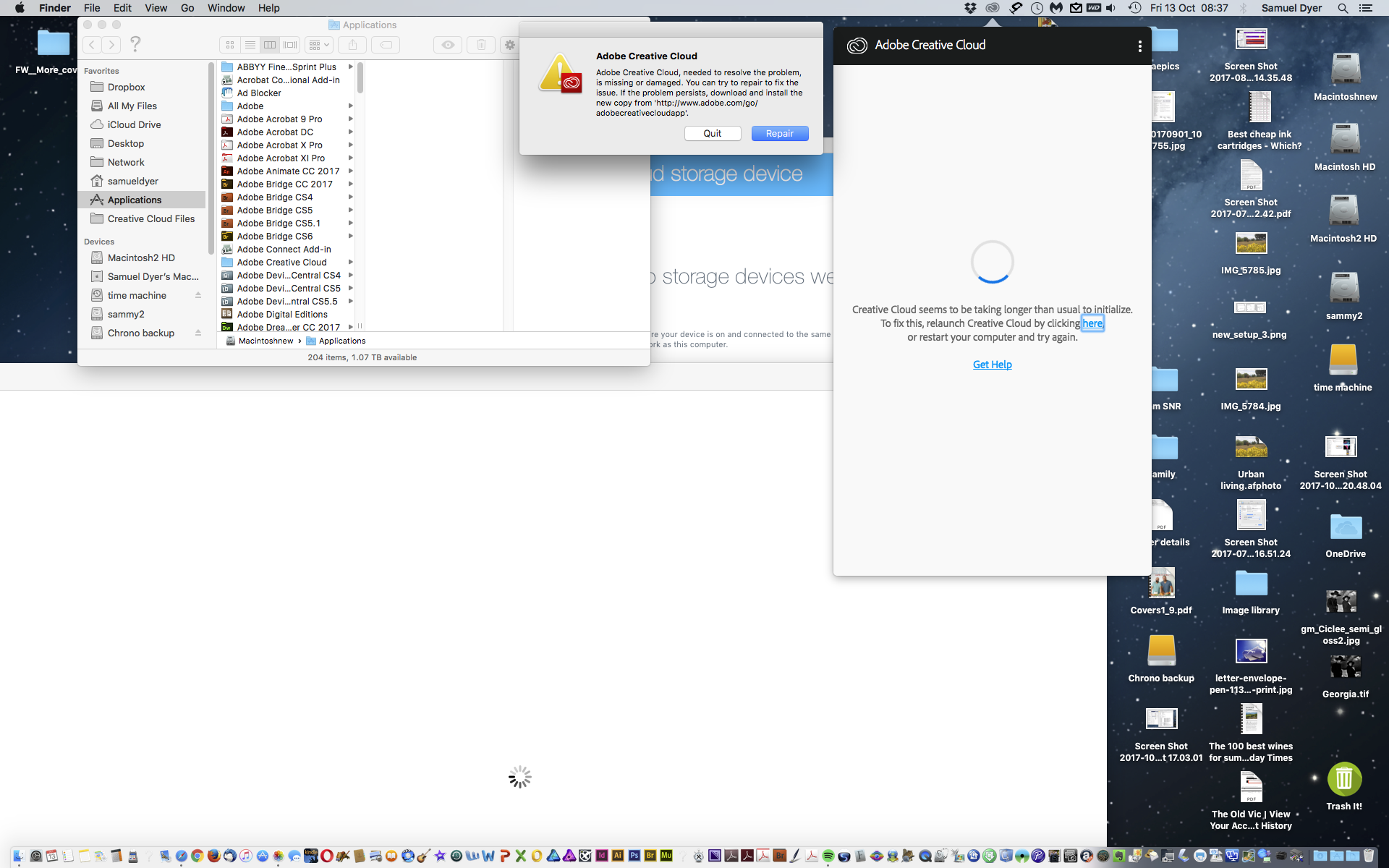Viewport: 1389px width, 868px height.
Task: Click the Action gear icon in Finder toolbar
Action: coord(510,45)
